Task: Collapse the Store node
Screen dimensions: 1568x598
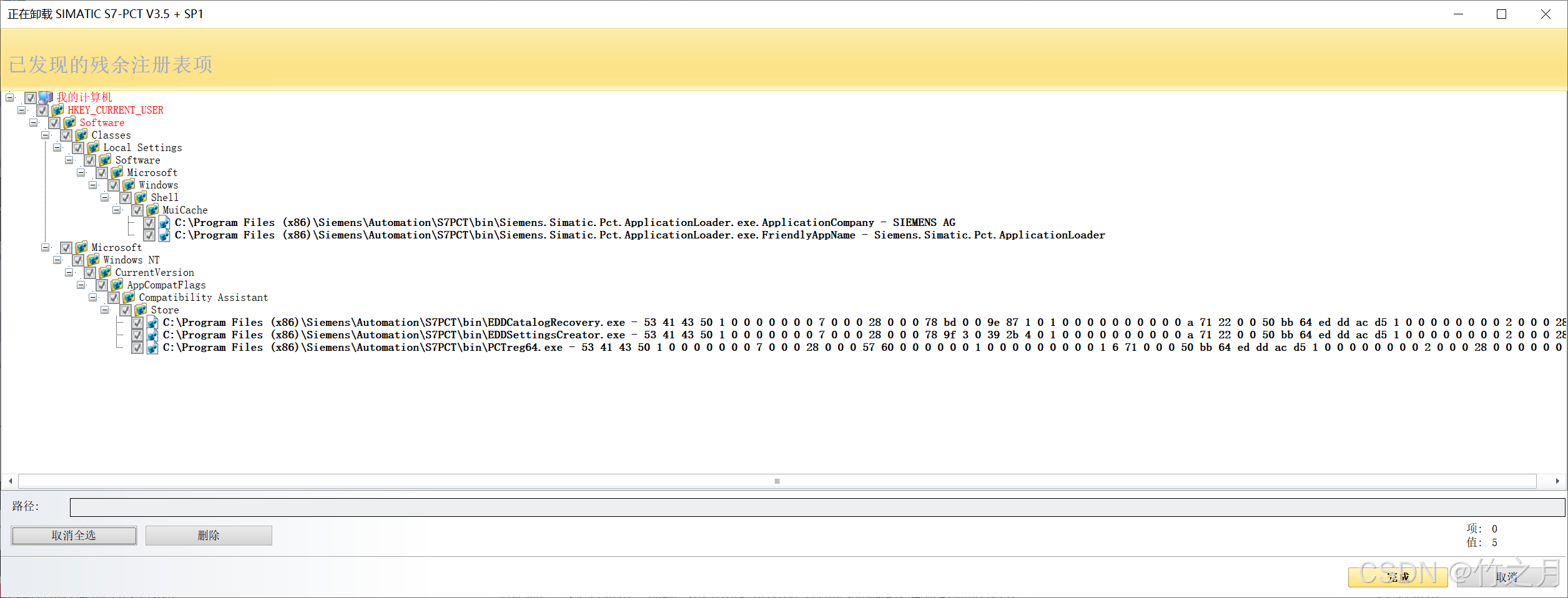Action: (105, 310)
